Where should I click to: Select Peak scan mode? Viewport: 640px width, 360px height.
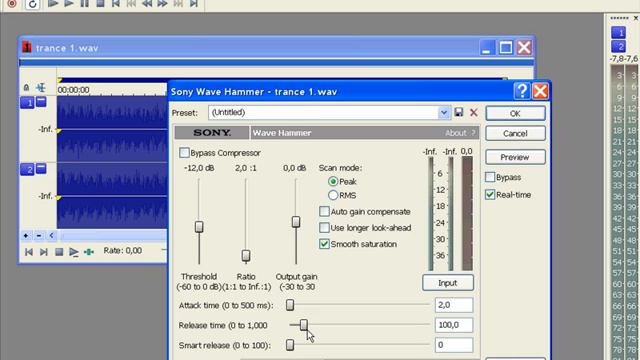pos(333,181)
